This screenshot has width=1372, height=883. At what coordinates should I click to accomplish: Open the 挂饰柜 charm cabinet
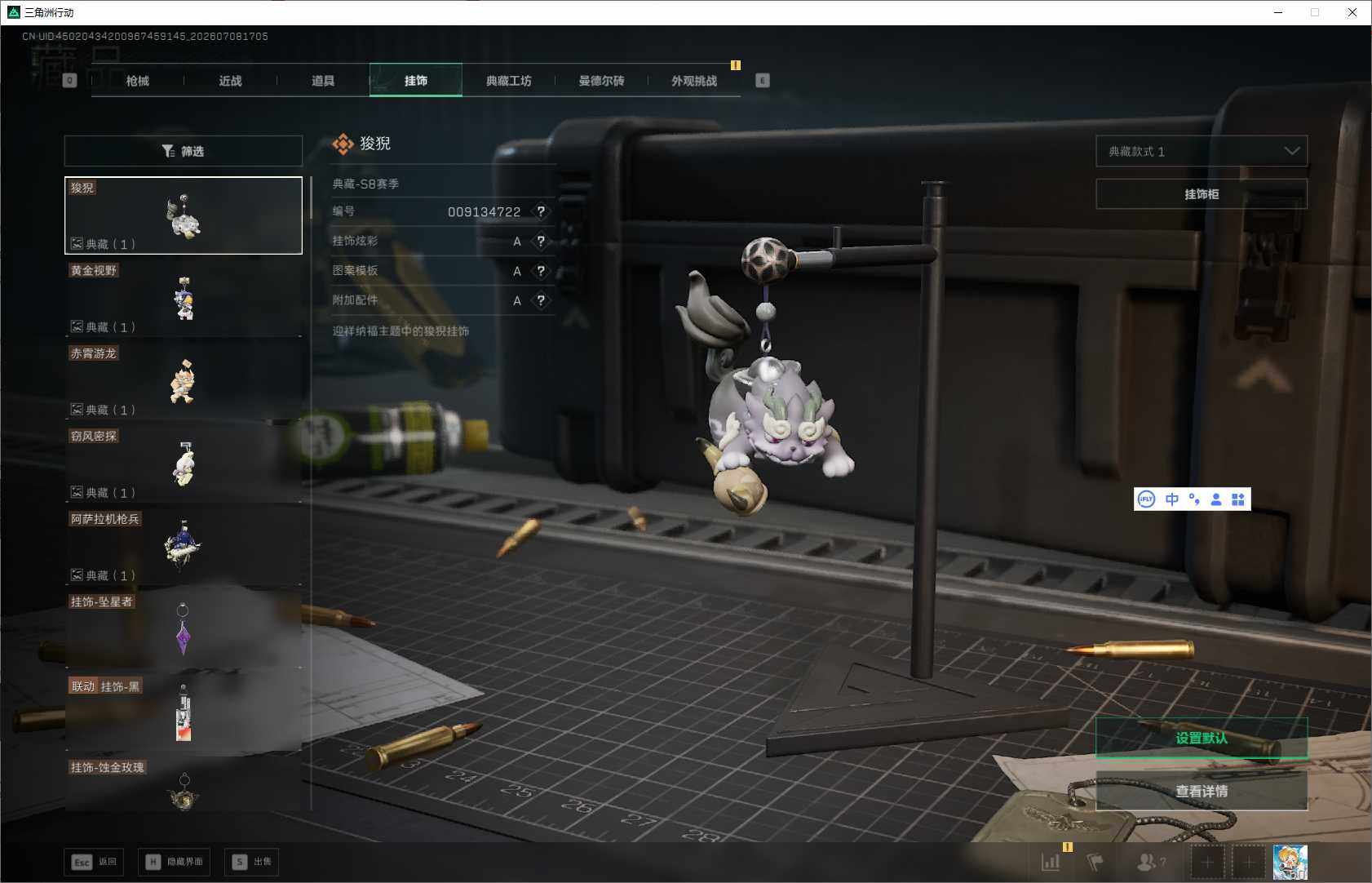coord(1202,194)
